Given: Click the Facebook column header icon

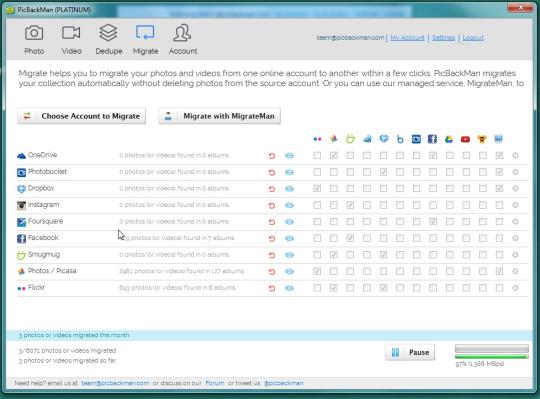Looking at the screenshot, I should click(x=433, y=139).
